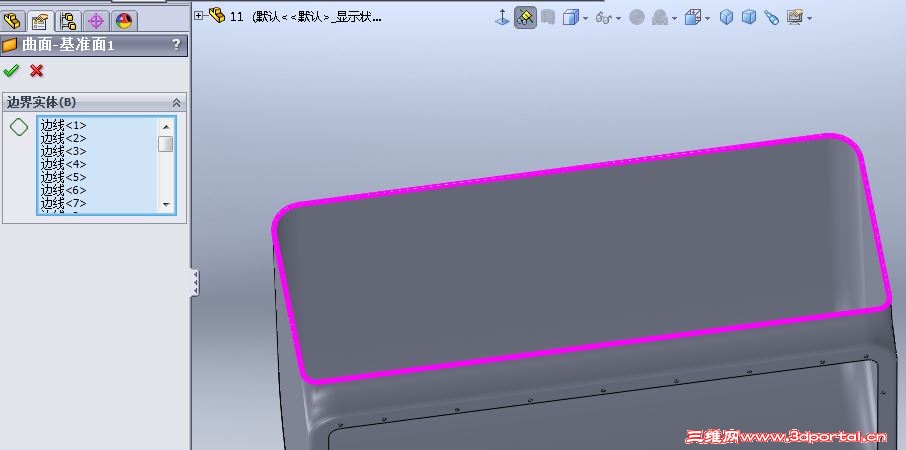
Task: Open the hide/show items dropdown arrow
Action: (x=618, y=18)
